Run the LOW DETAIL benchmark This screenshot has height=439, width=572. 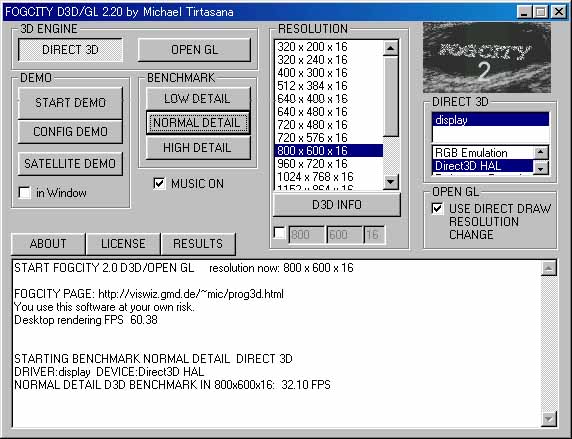coord(198,99)
